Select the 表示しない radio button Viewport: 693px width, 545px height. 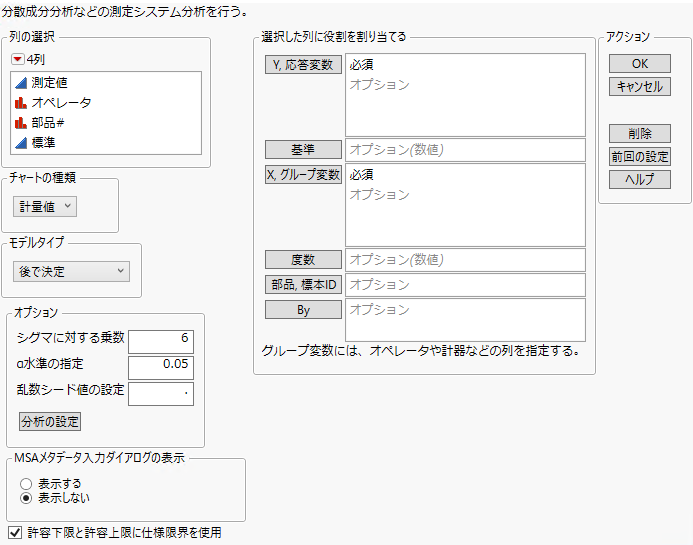pos(26,498)
